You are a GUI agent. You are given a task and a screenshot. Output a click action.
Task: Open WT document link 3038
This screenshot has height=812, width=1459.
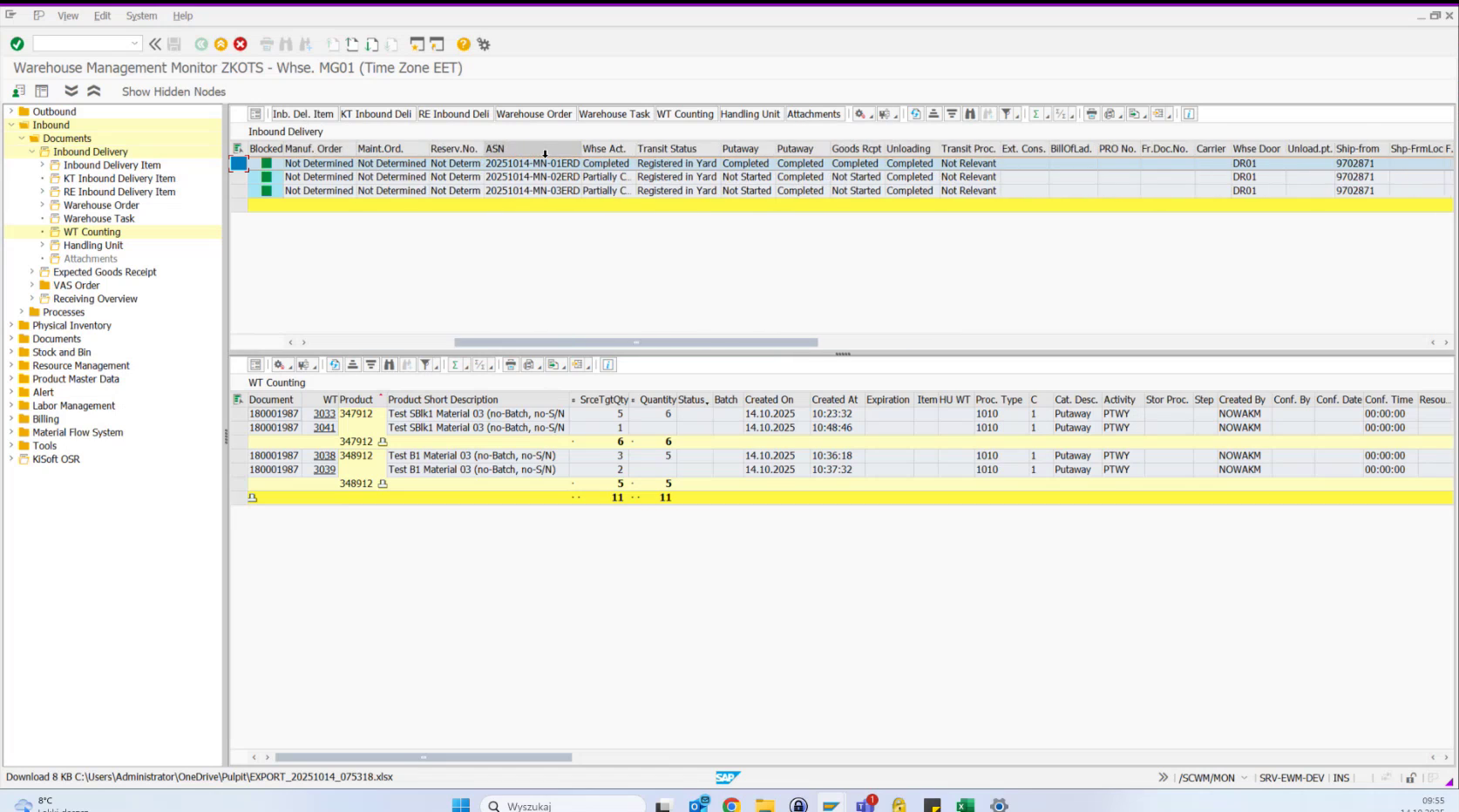pyautogui.click(x=323, y=455)
